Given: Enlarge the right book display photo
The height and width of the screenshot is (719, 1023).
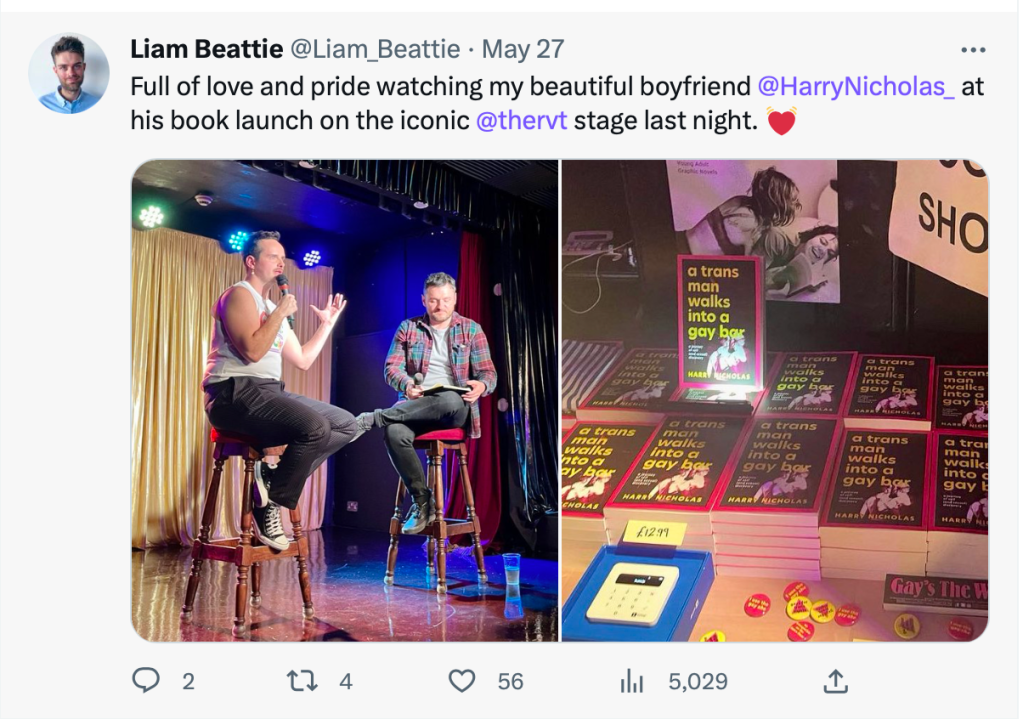Looking at the screenshot, I should pyautogui.click(x=774, y=400).
